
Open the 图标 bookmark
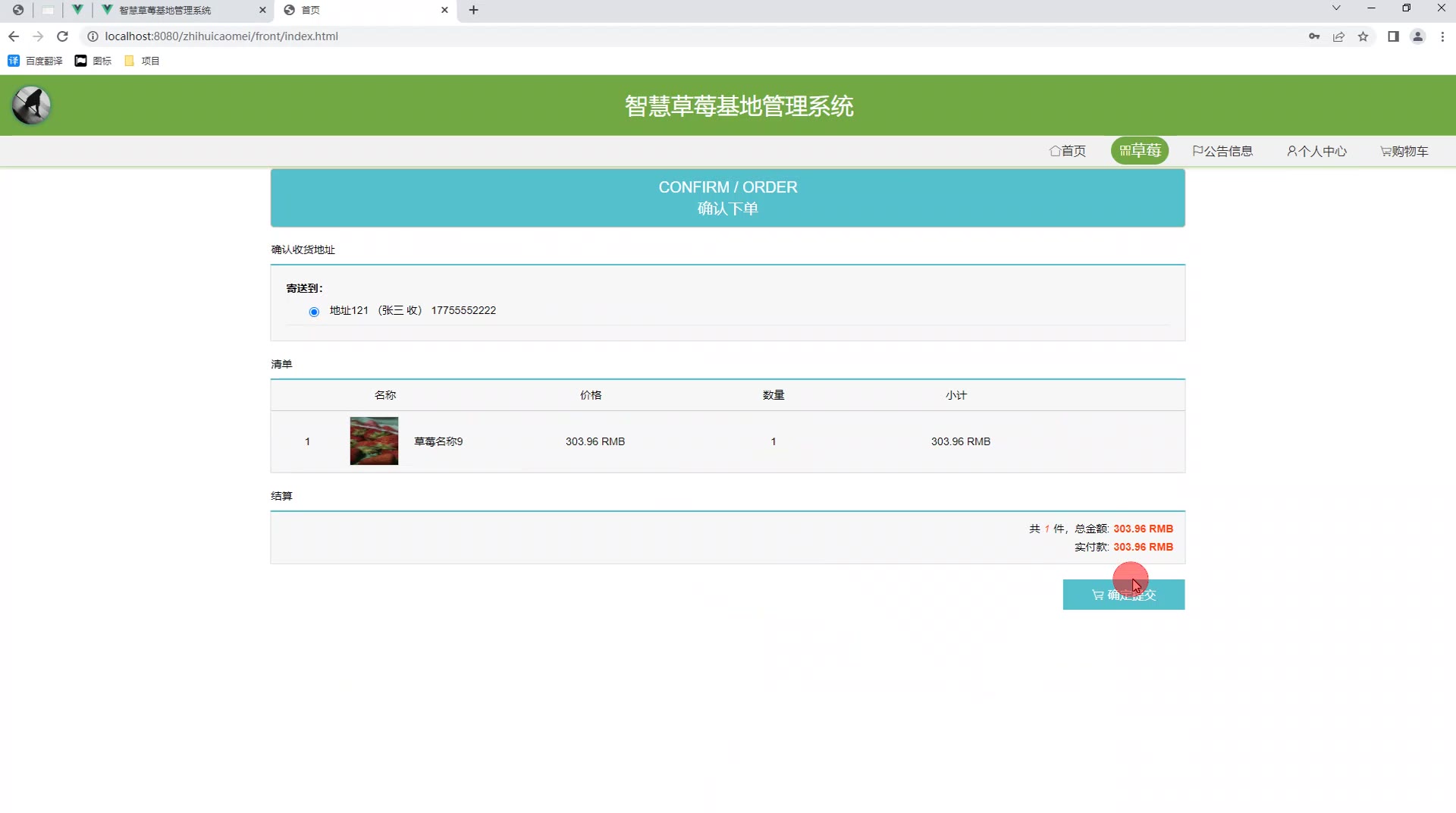coord(93,61)
